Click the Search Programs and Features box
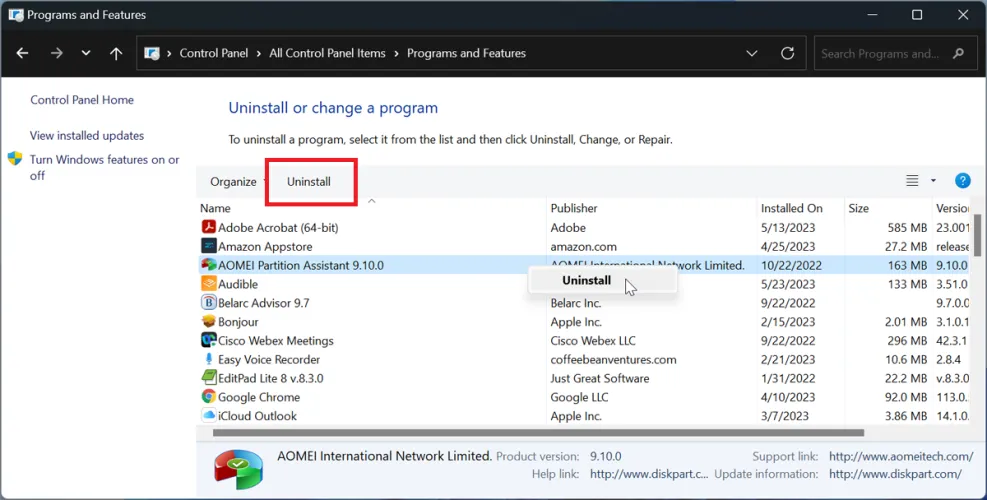987x500 pixels. tap(878, 54)
